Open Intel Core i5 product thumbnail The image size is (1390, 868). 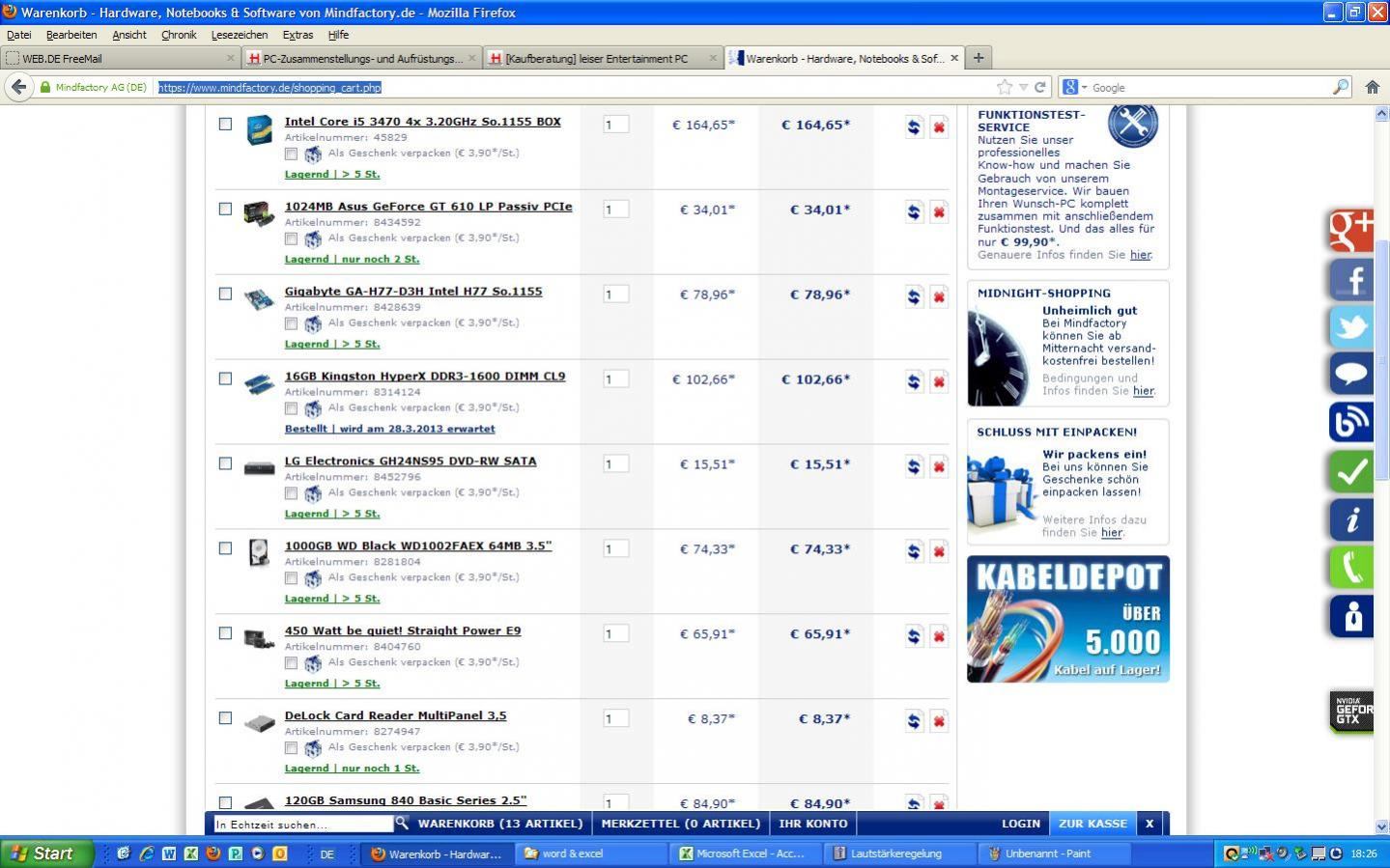[x=259, y=128]
